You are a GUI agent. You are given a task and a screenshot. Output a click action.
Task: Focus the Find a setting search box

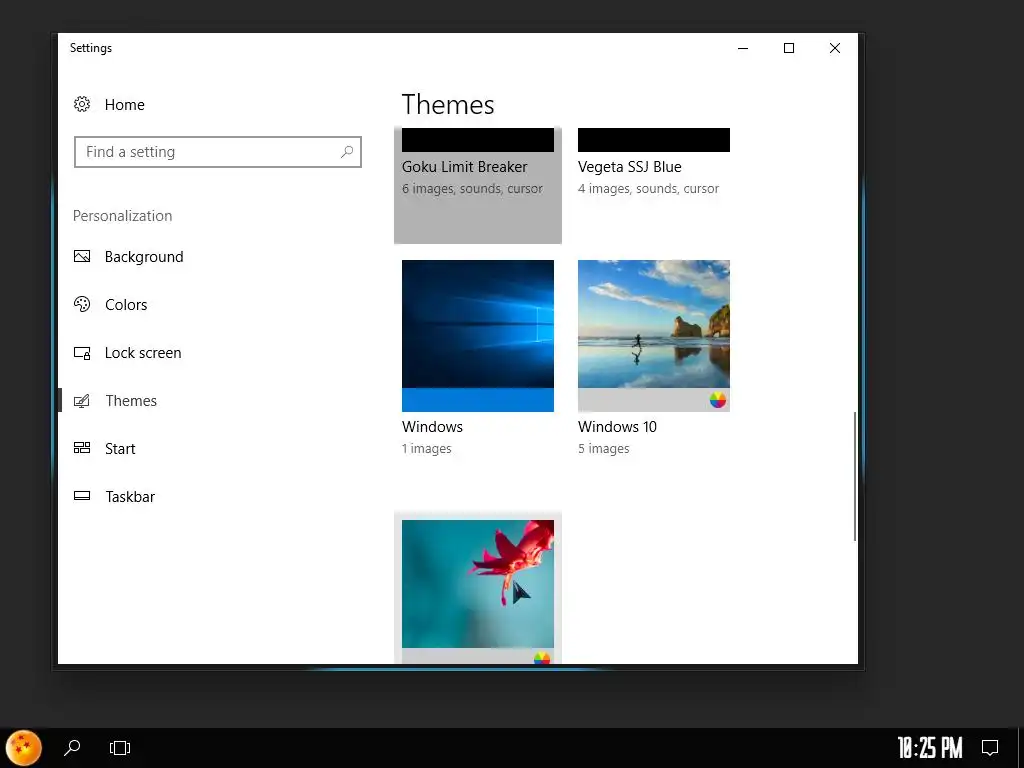[x=217, y=152]
